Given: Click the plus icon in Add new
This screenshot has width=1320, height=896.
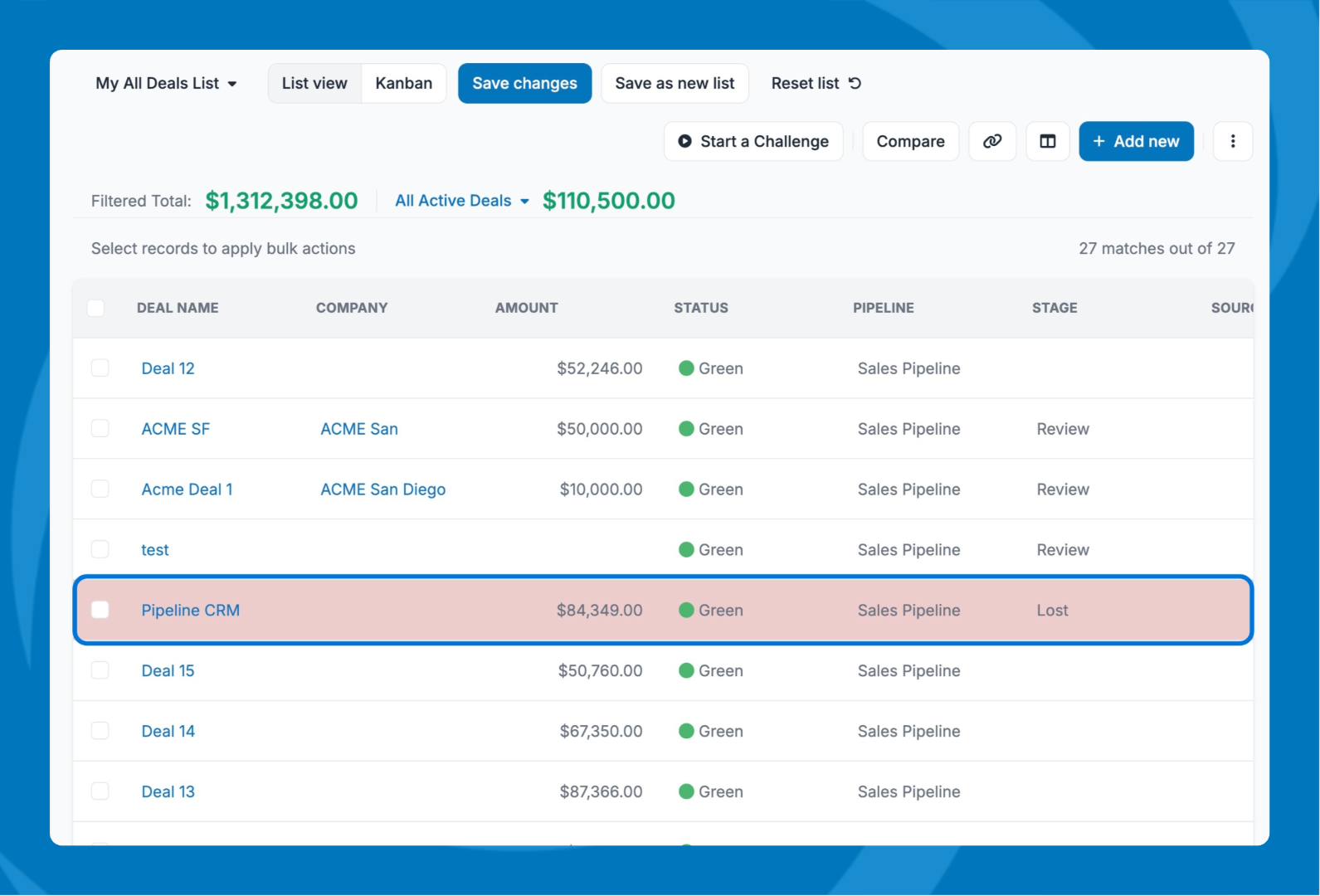Looking at the screenshot, I should tap(1098, 141).
